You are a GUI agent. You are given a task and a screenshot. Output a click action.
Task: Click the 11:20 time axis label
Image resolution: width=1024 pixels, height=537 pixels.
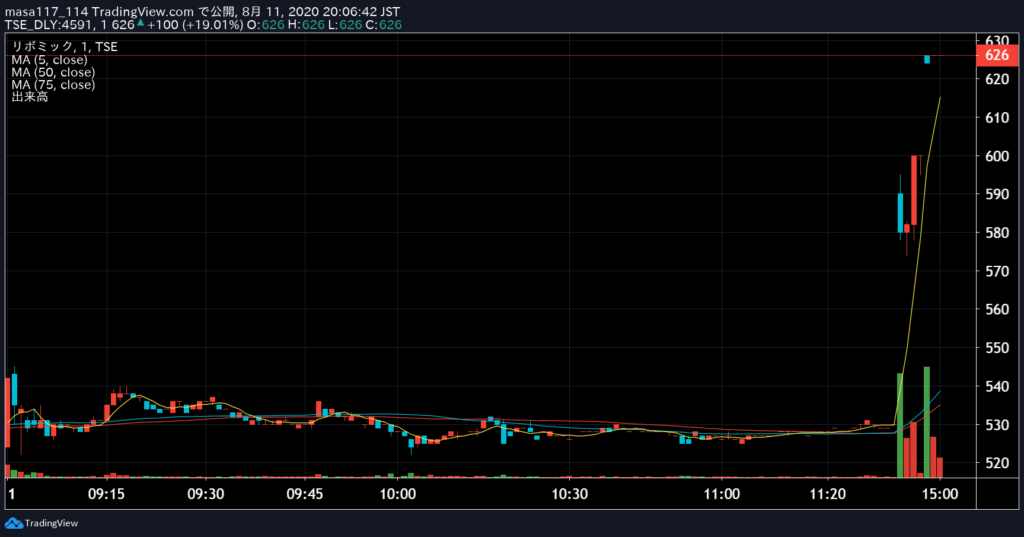(x=827, y=494)
